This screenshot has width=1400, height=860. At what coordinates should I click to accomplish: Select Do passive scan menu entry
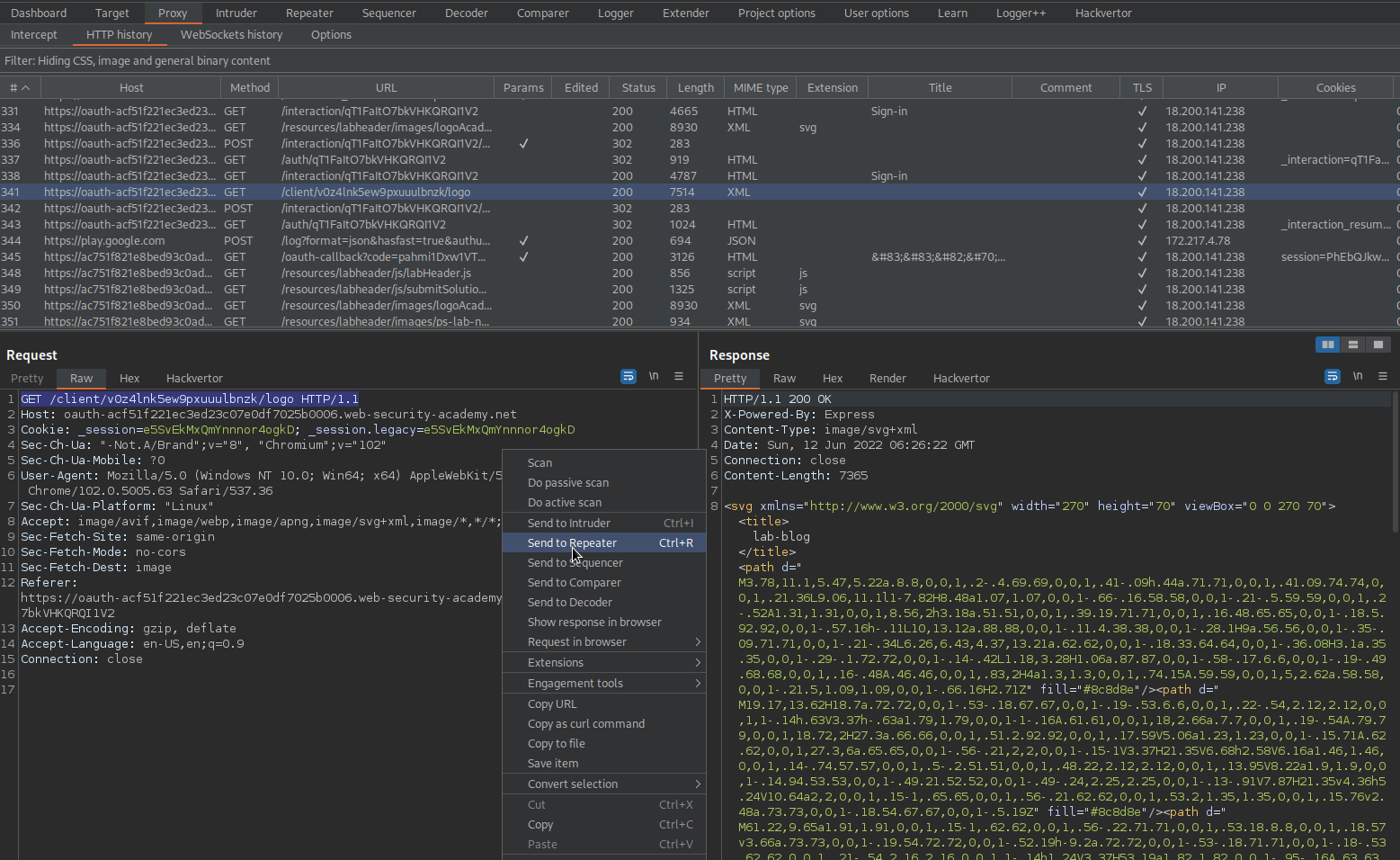[x=604, y=483]
